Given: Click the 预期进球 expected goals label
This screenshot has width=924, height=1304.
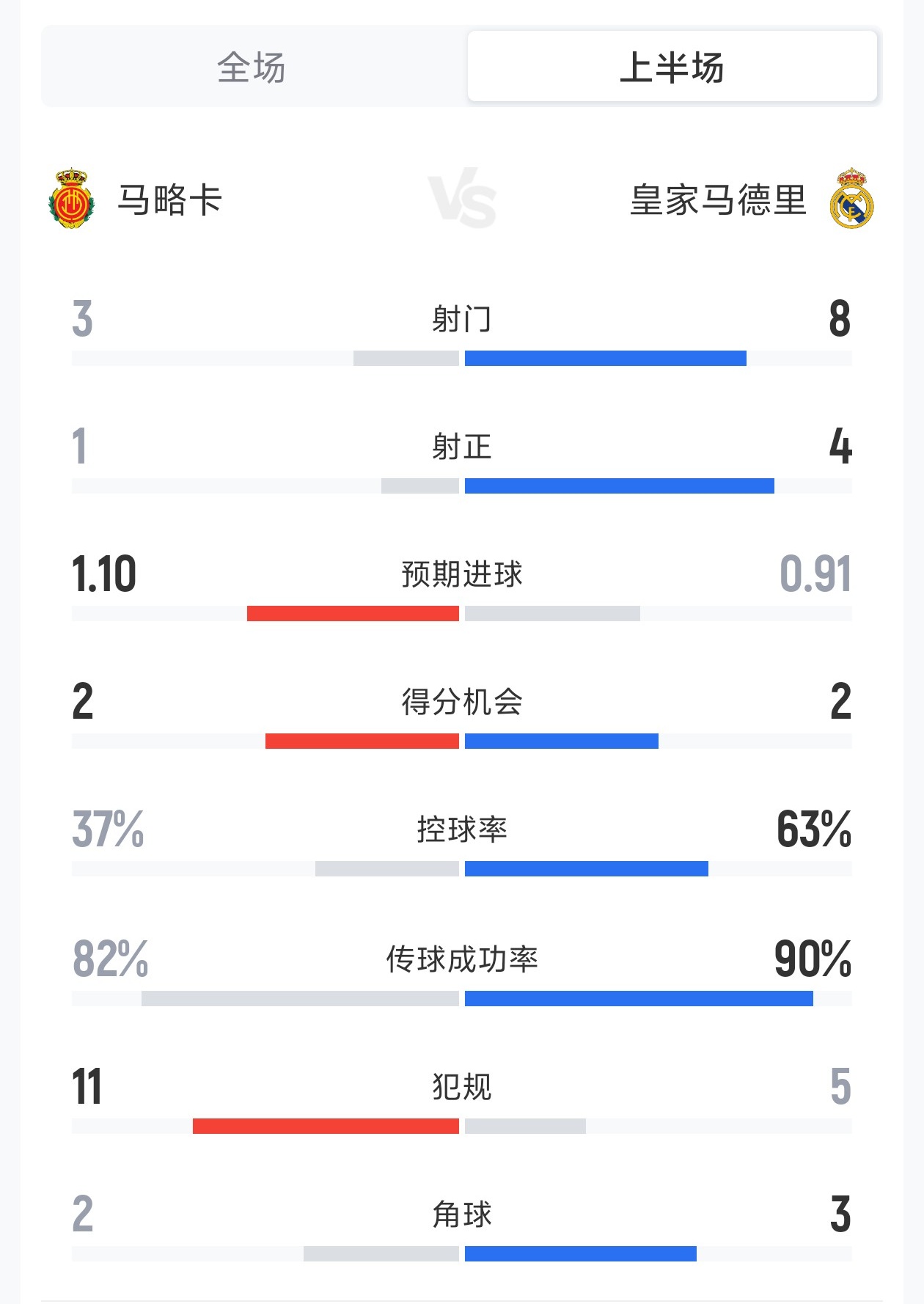Looking at the screenshot, I should 461,574.
